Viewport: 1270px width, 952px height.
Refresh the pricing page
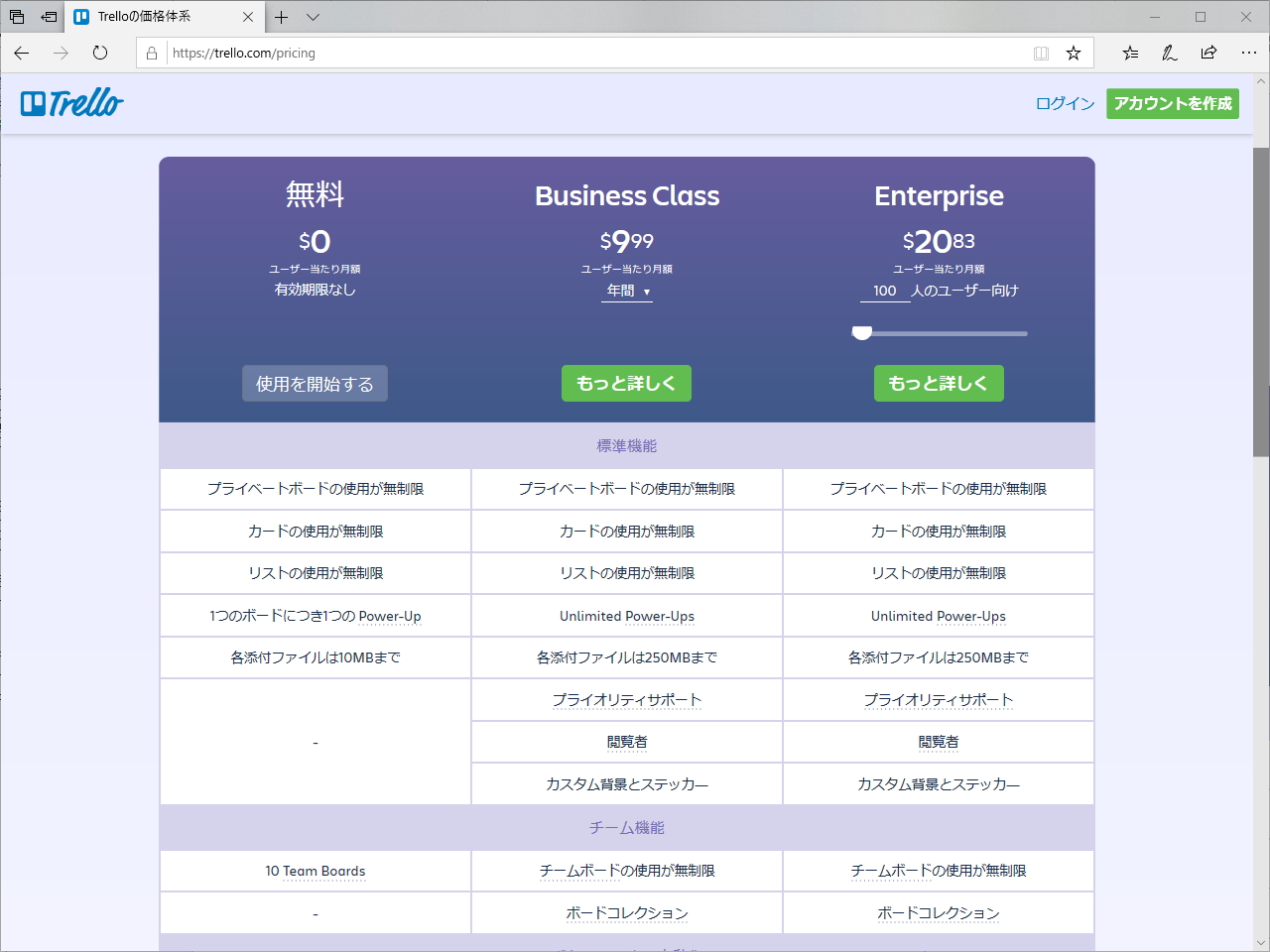[99, 53]
